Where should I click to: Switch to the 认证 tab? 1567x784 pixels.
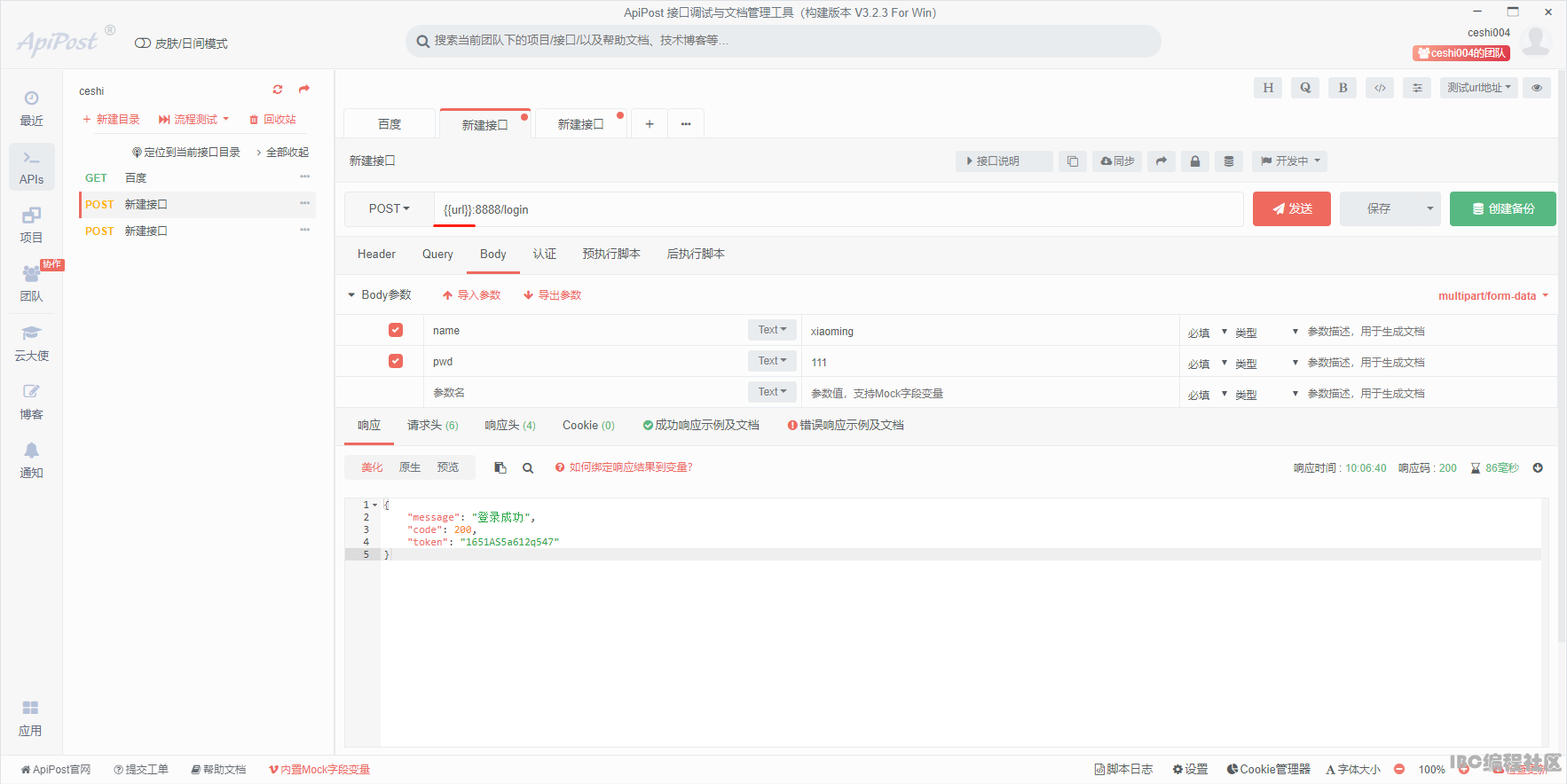[545, 255]
